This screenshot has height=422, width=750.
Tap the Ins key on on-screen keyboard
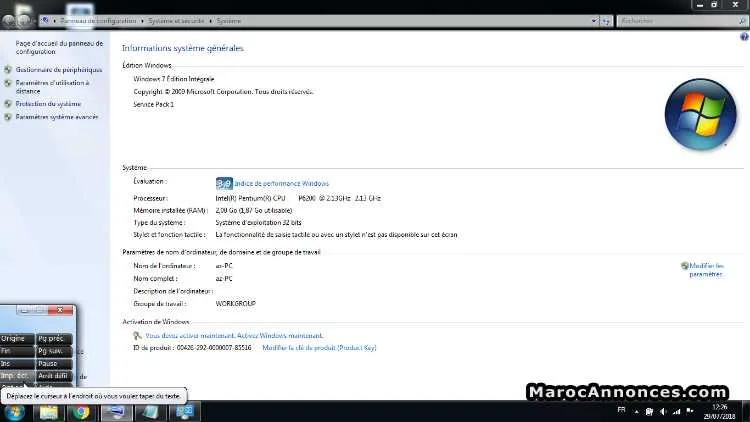pyautogui.click(x=17, y=364)
